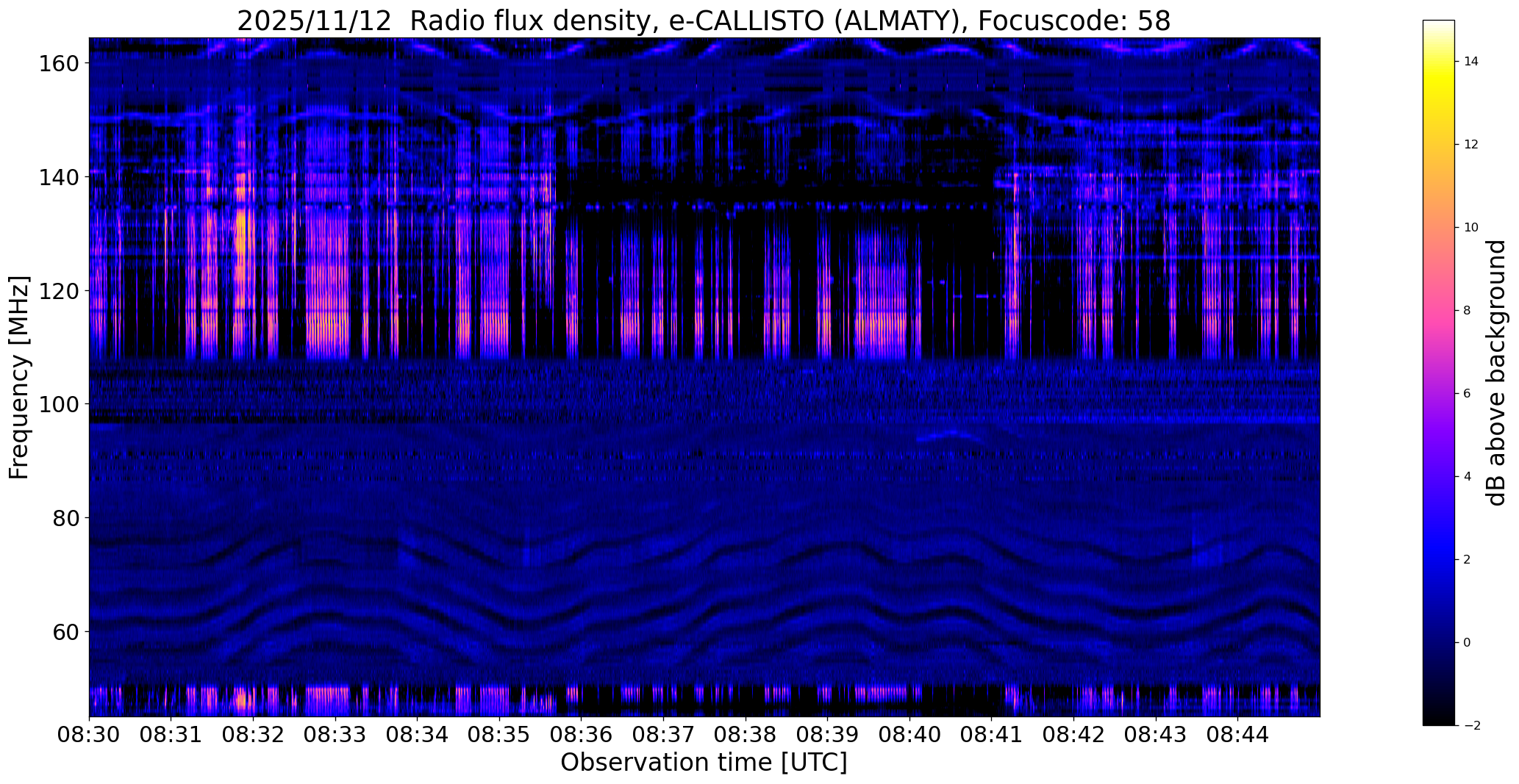Click the 100 frequency tick label
The image size is (1519, 784).
(58, 404)
